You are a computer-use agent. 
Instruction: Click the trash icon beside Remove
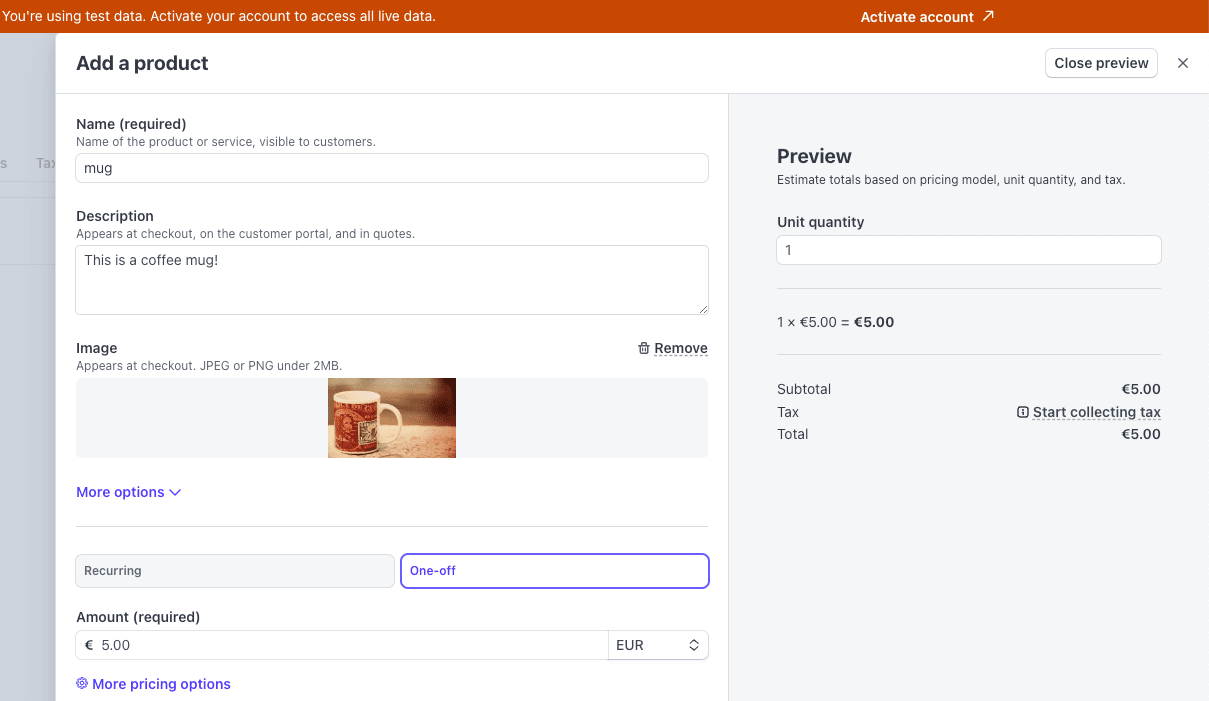[644, 348]
